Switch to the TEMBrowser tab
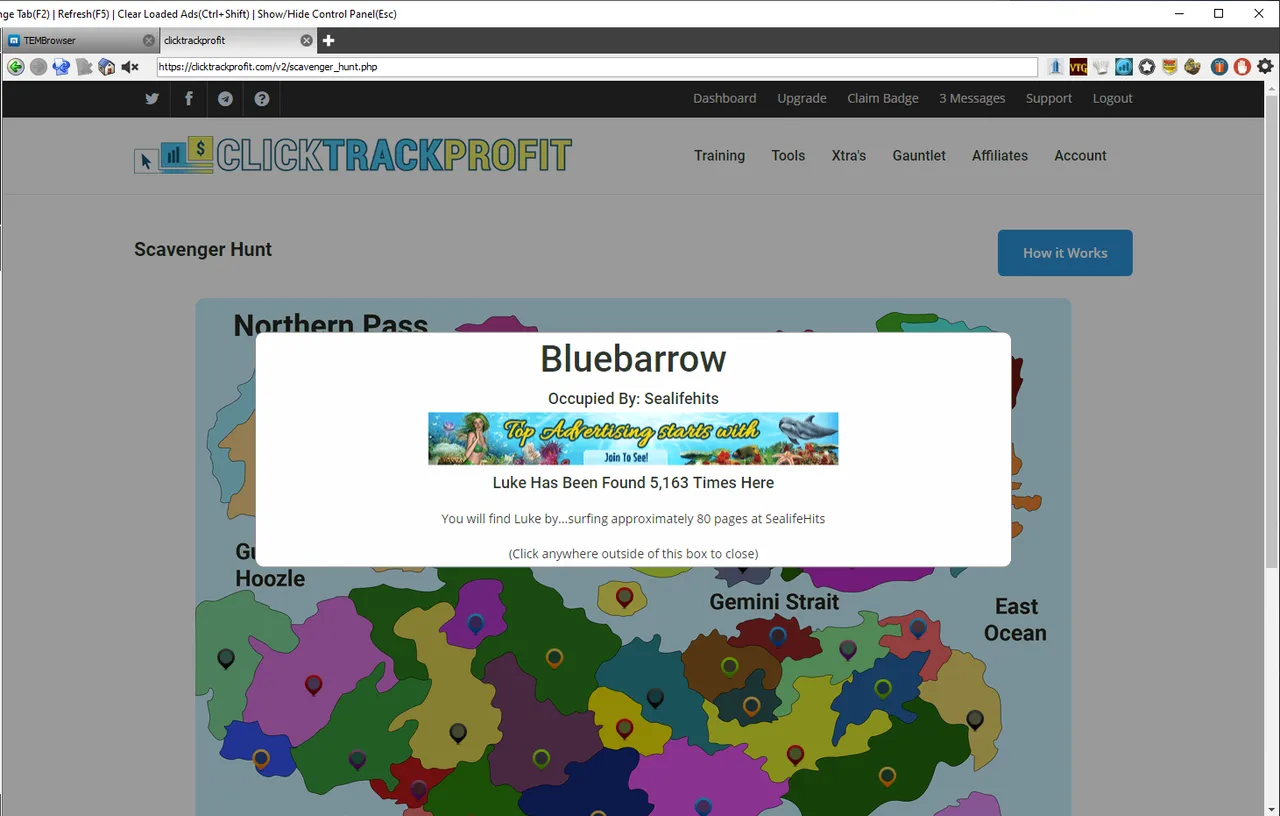Viewport: 1280px width, 816px height. coord(80,41)
